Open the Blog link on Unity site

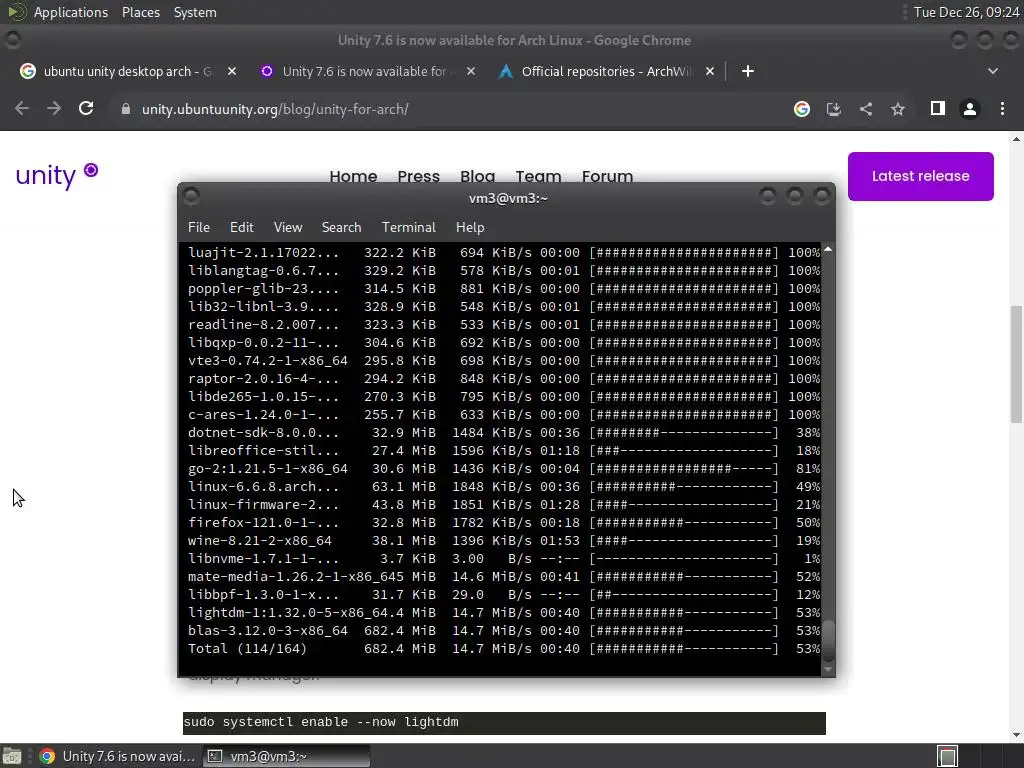(477, 176)
